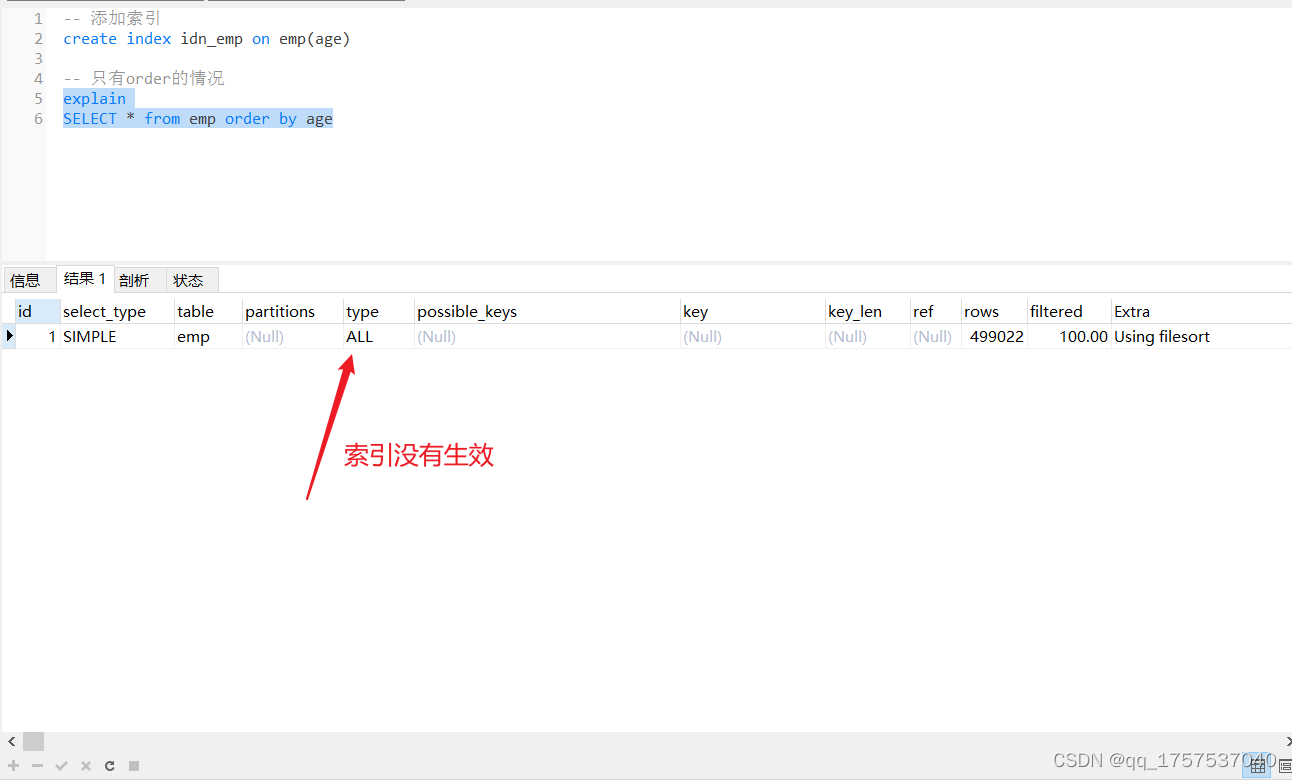
Task: Click the SELECT * from emp line
Action: pyautogui.click(x=198, y=119)
